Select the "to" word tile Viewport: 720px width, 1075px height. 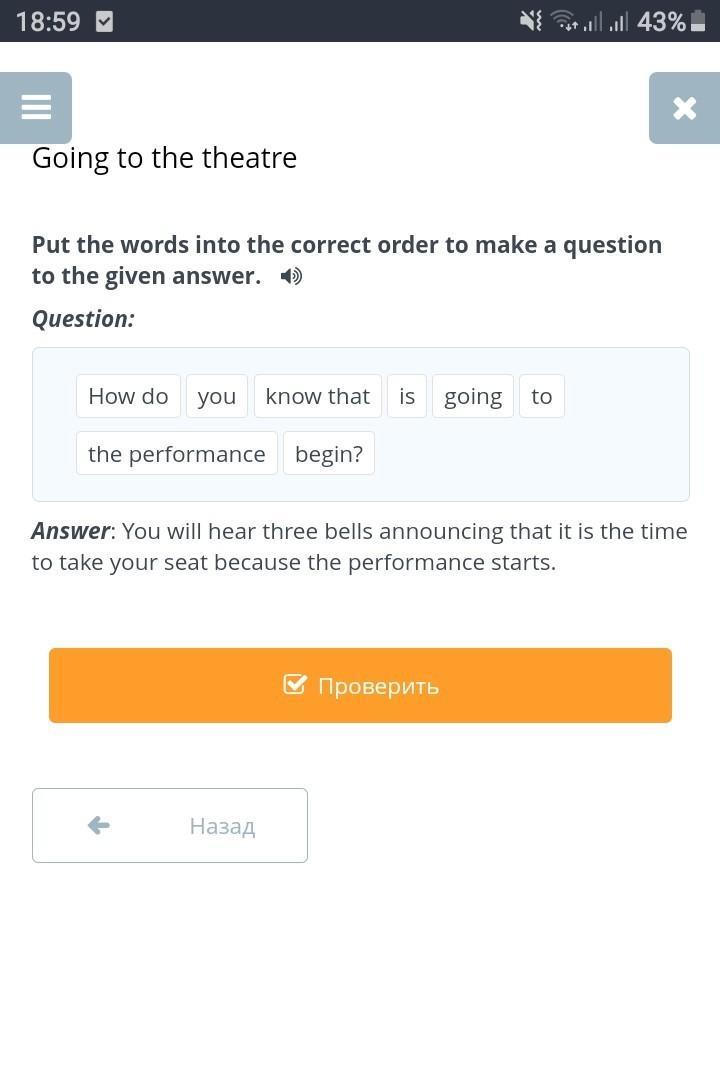coord(542,396)
